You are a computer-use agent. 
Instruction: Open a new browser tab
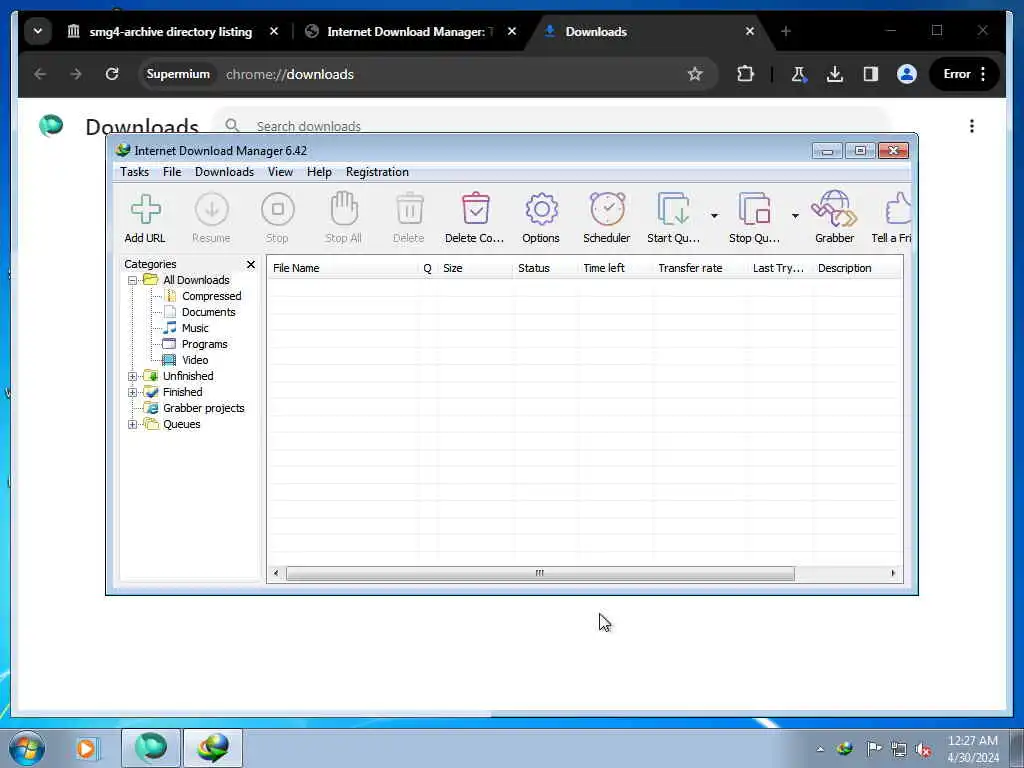[786, 31]
